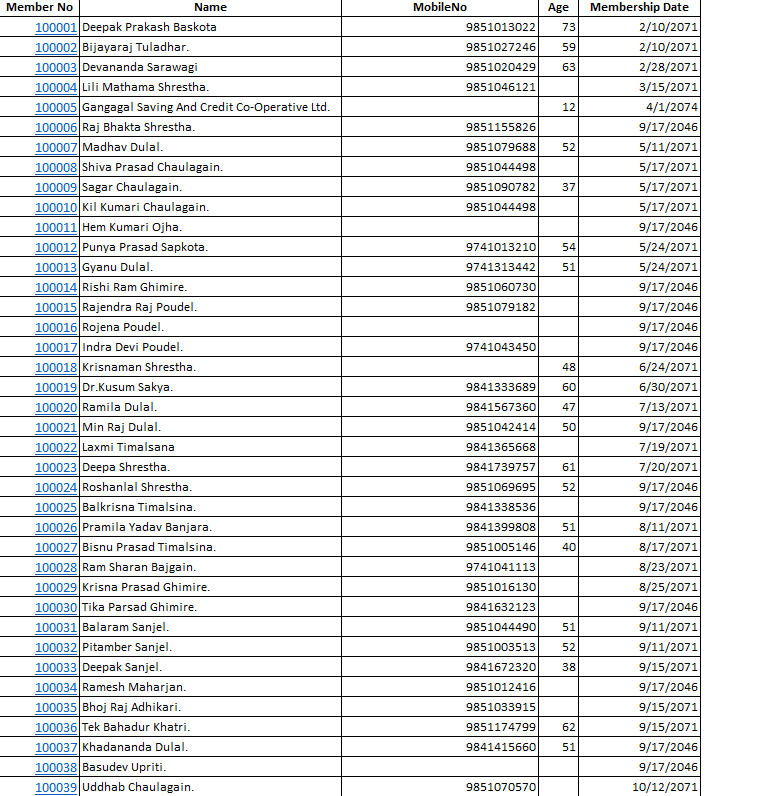The height and width of the screenshot is (796, 768).
Task: Click the Gangagal Saving And Credit Co-Operative cell
Action: point(205,107)
